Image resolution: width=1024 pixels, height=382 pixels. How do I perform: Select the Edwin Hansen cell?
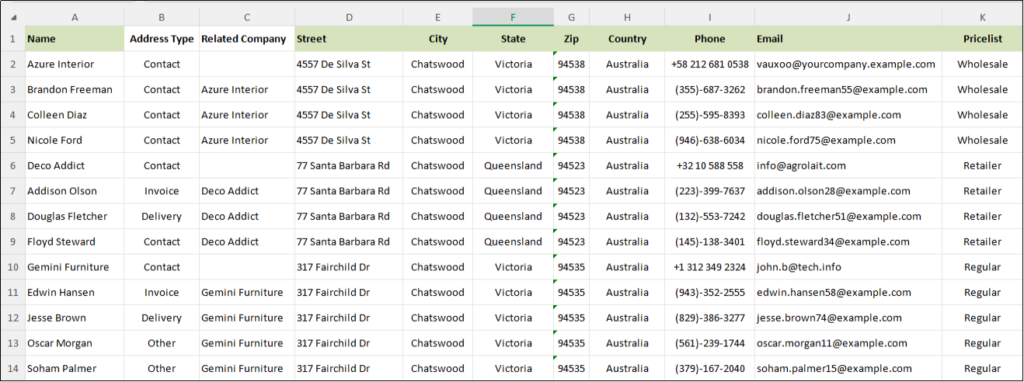click(x=74, y=293)
